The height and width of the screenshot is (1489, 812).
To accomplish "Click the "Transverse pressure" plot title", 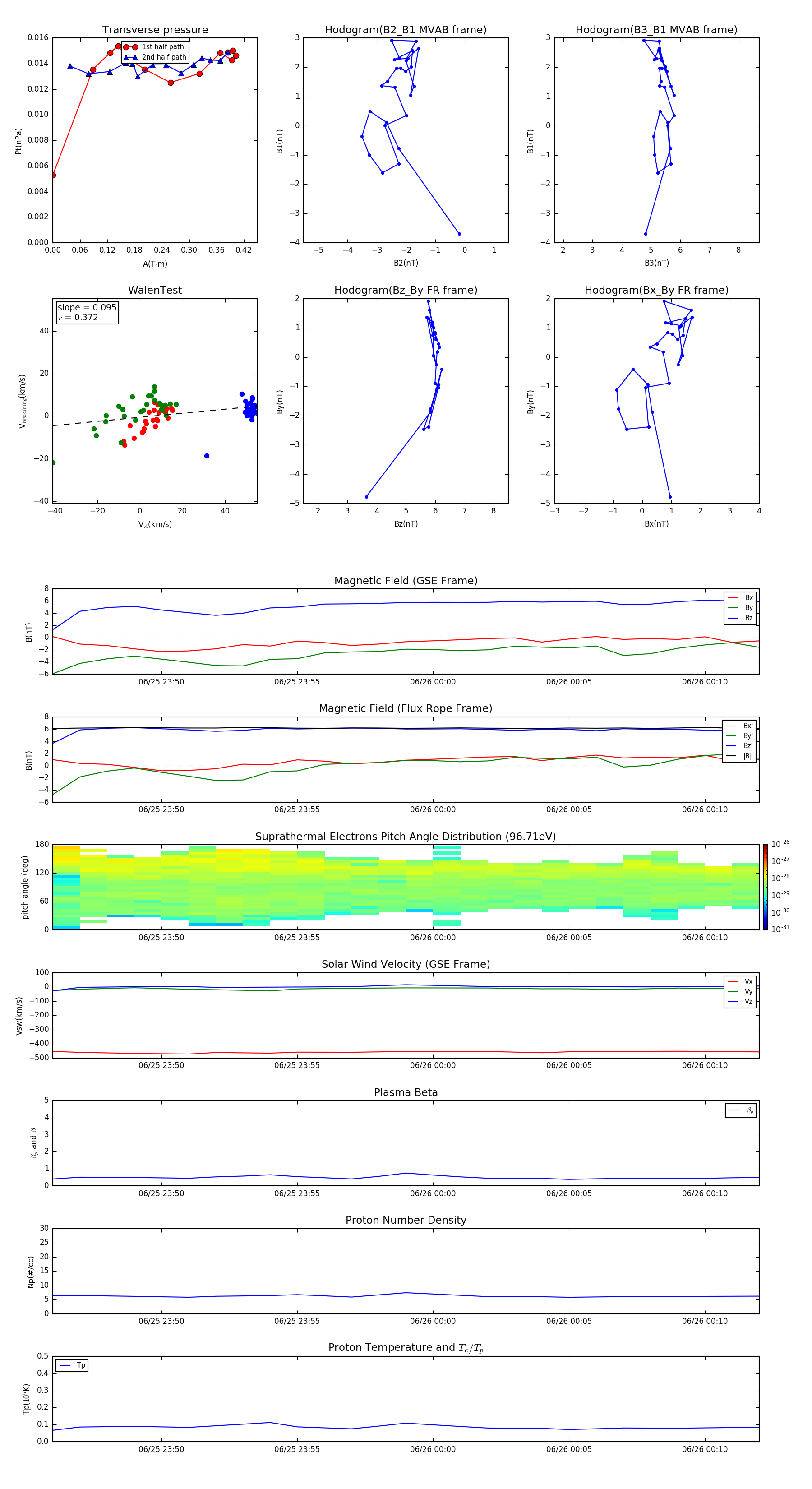I will coord(155,30).
